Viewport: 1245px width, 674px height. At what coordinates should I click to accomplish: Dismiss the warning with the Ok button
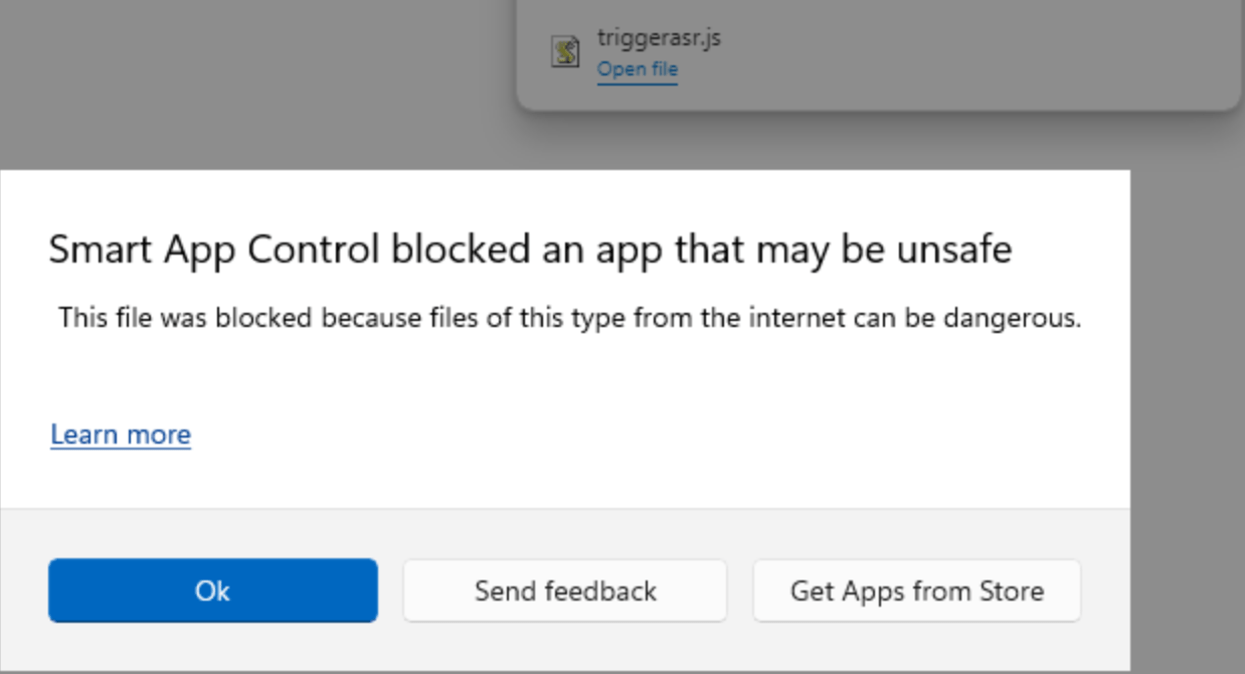(x=213, y=591)
